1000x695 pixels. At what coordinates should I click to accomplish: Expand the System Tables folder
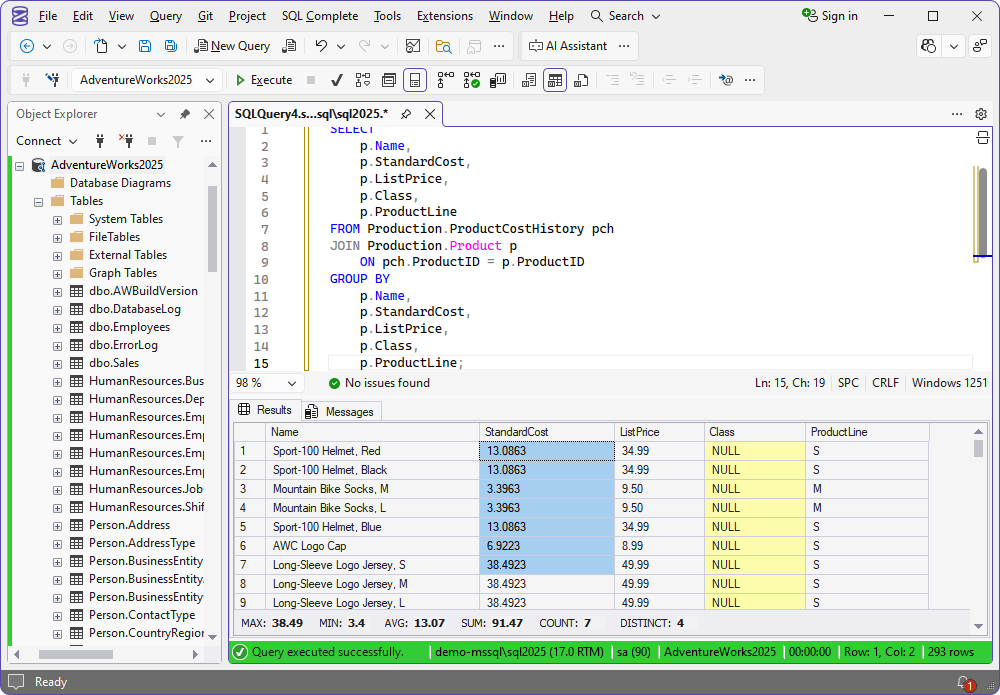[x=58, y=219]
